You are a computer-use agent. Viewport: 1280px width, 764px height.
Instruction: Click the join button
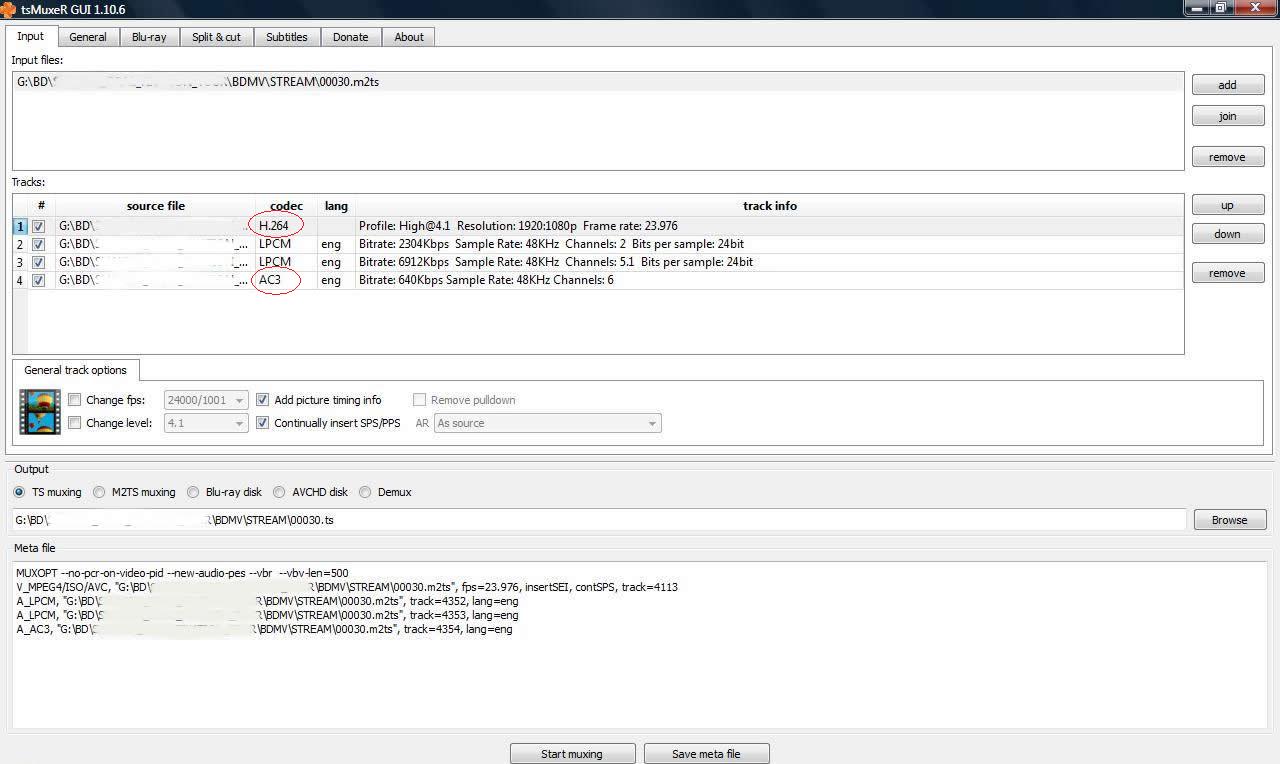click(x=1228, y=116)
